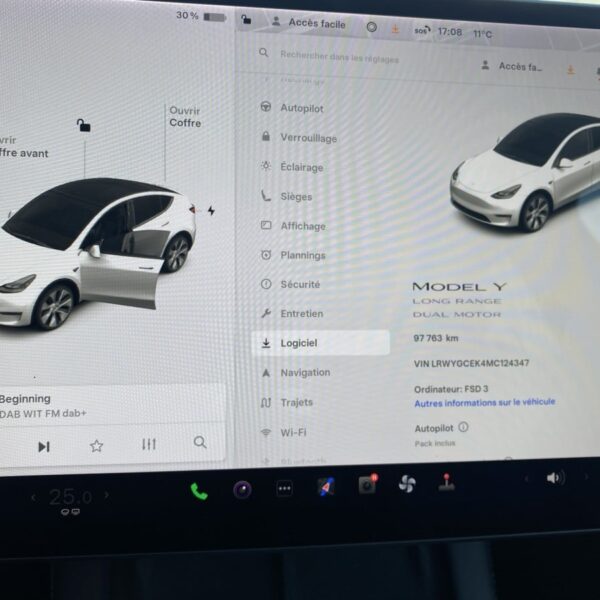
Task: Decrease volume with left arrow
Action: [x=527, y=478]
